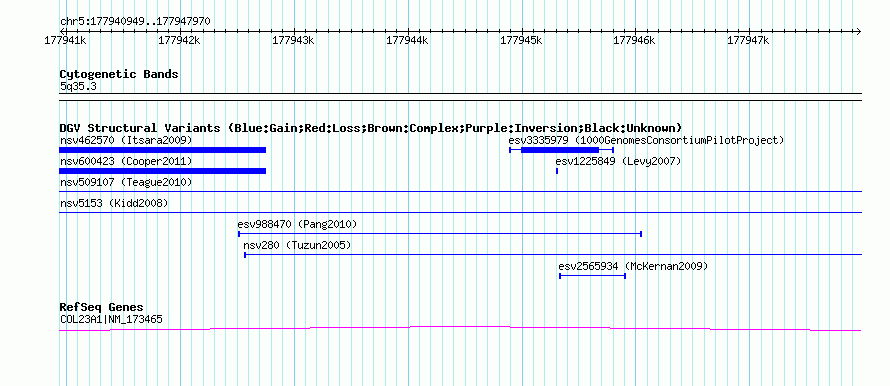
Task: Click the blue gain bar below nsv600423
Action: click(x=162, y=171)
